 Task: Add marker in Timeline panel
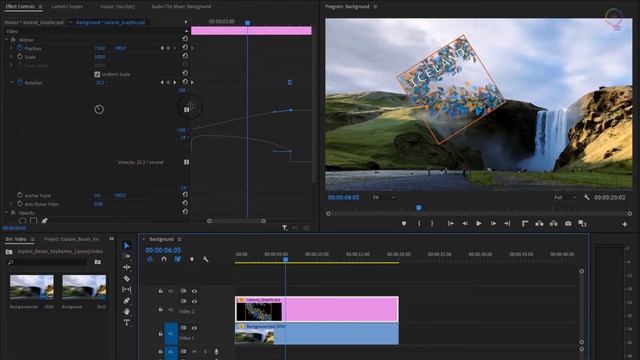click(x=192, y=259)
